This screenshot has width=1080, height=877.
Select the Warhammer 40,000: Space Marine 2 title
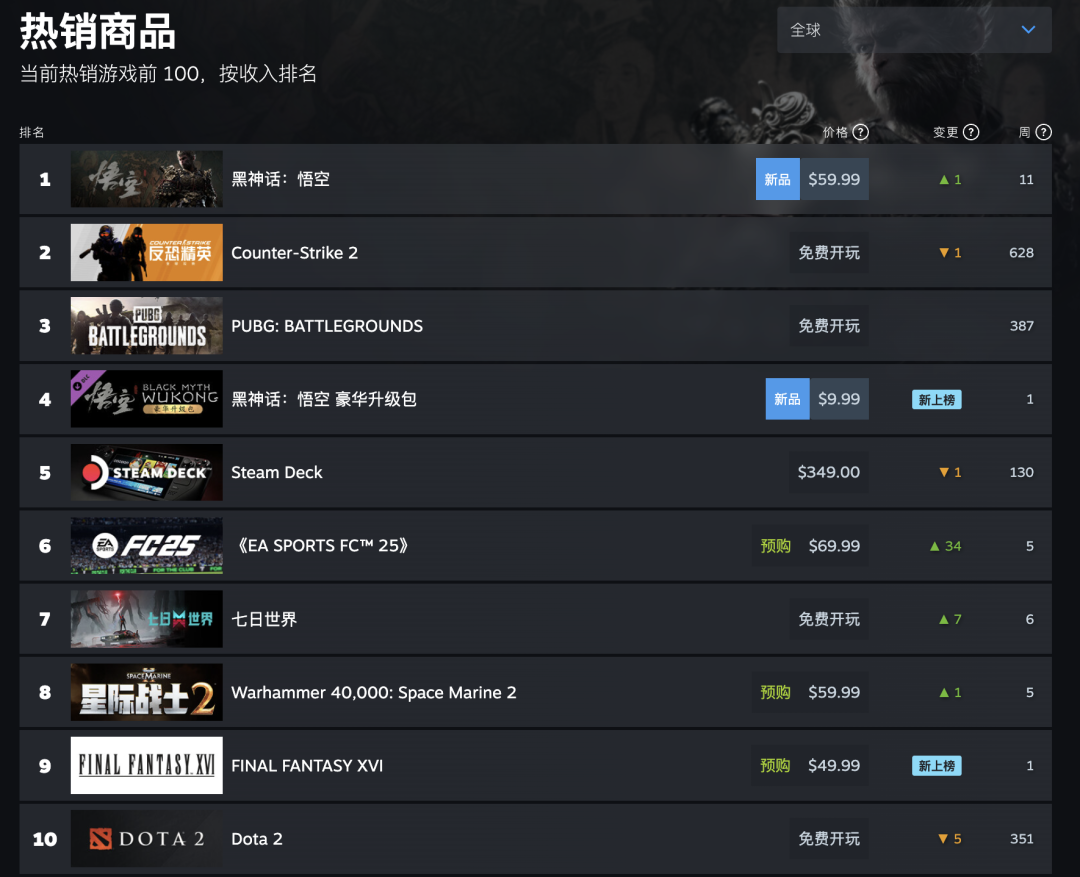point(373,692)
